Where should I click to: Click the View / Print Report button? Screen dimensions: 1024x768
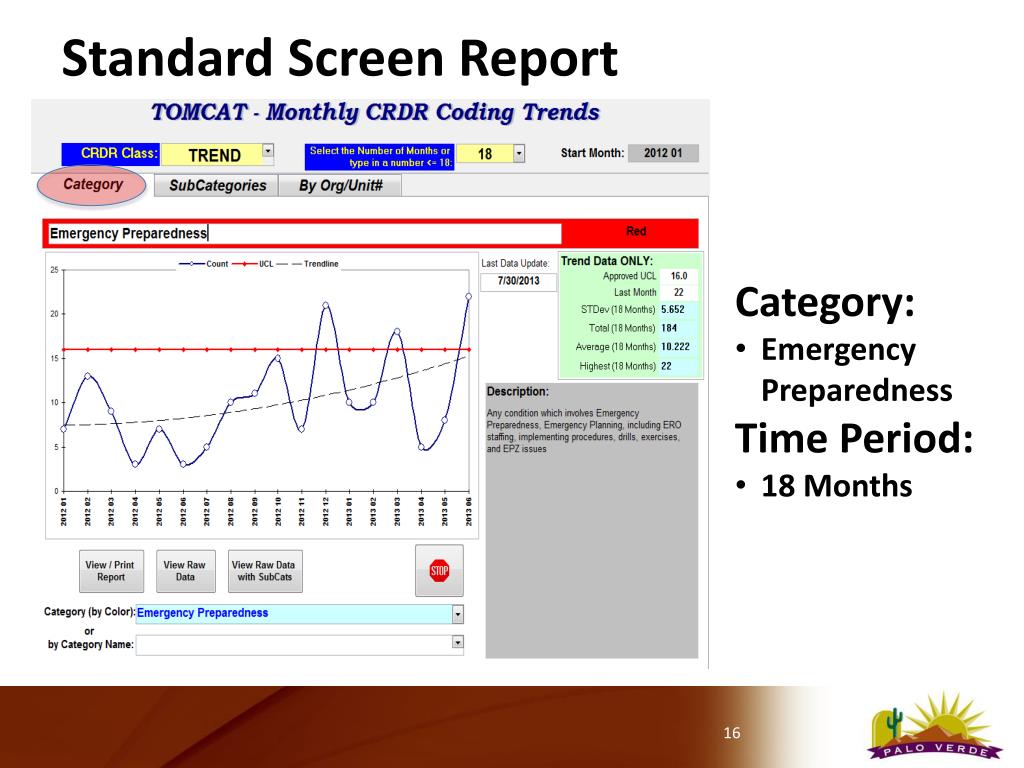(110, 571)
